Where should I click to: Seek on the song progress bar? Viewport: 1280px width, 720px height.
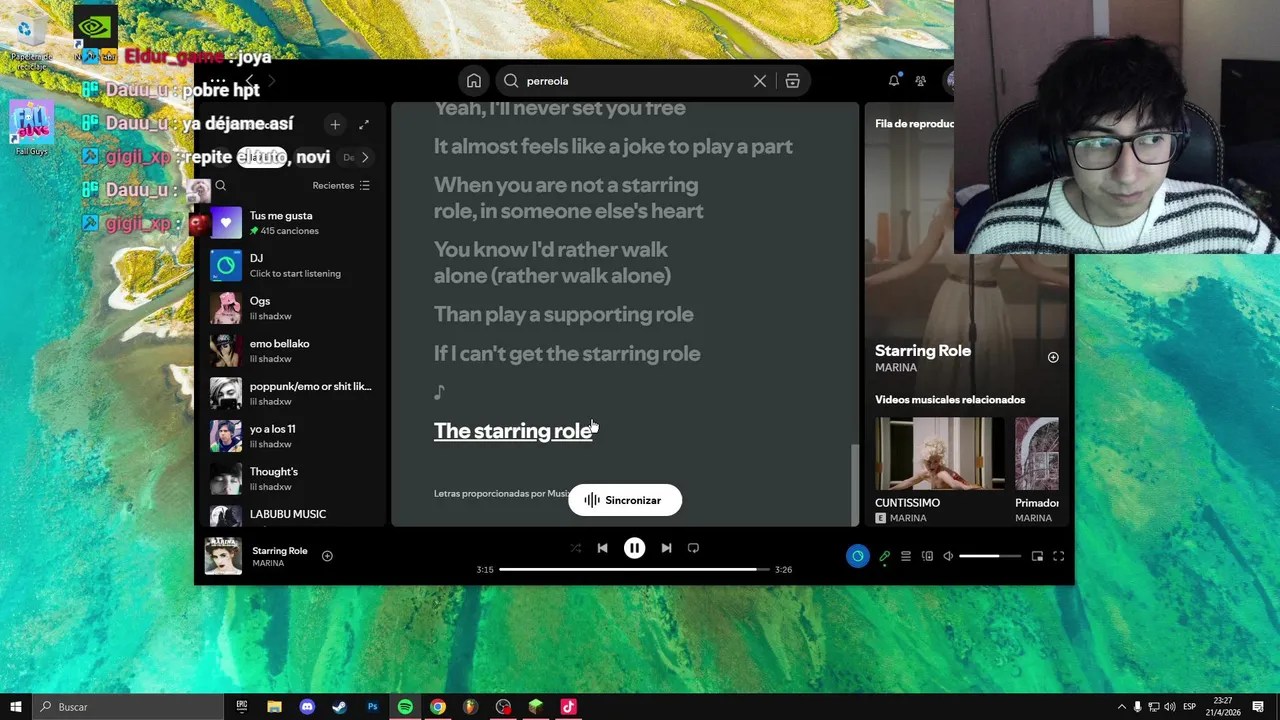(634, 569)
